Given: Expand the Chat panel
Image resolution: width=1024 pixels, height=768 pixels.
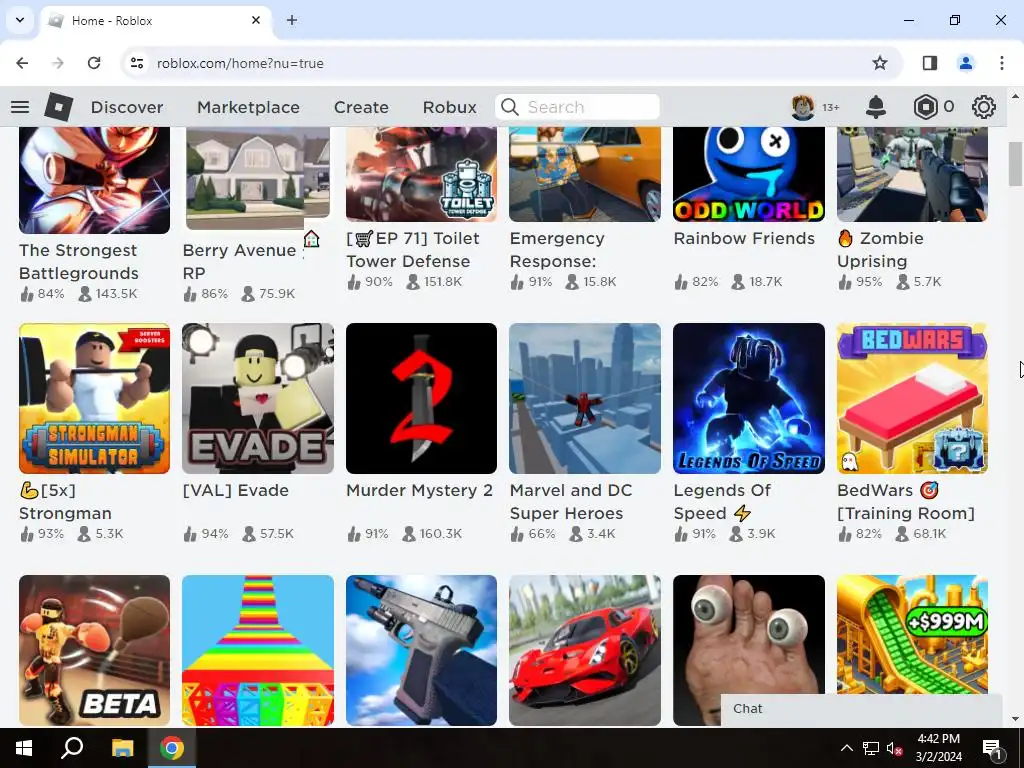Looking at the screenshot, I should click(x=861, y=710).
